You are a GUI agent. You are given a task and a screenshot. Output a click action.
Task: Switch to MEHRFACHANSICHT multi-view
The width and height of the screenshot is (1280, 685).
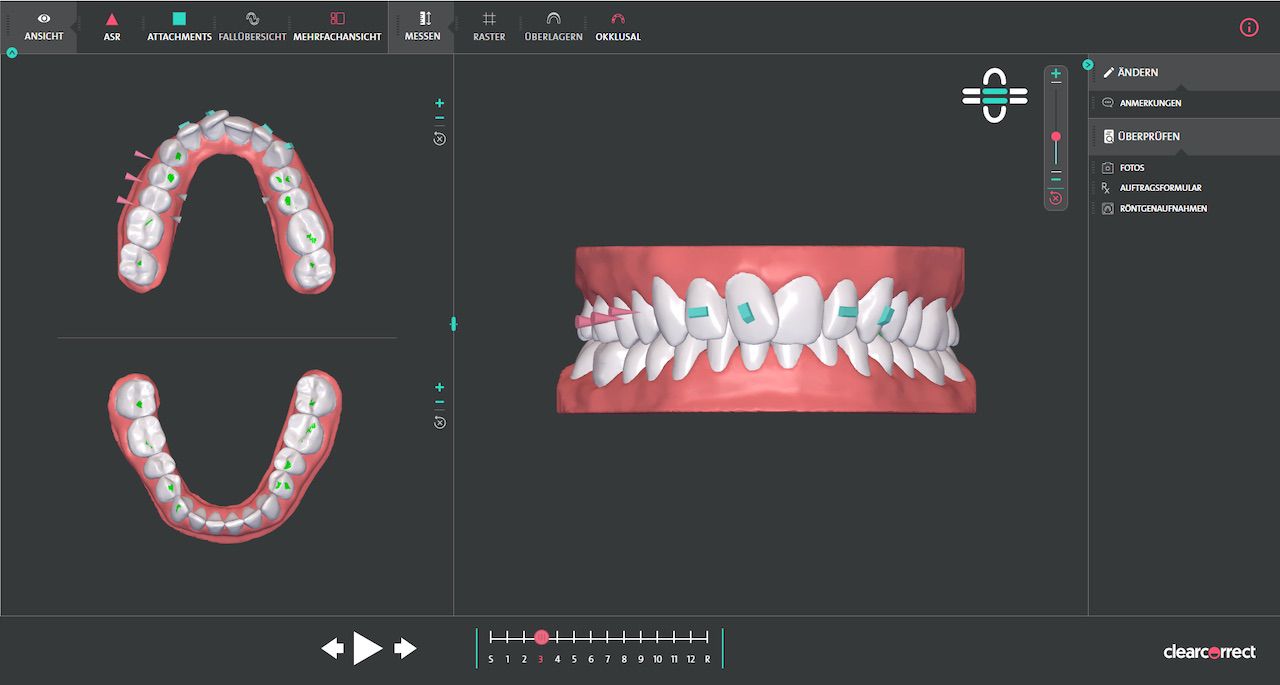point(337,27)
